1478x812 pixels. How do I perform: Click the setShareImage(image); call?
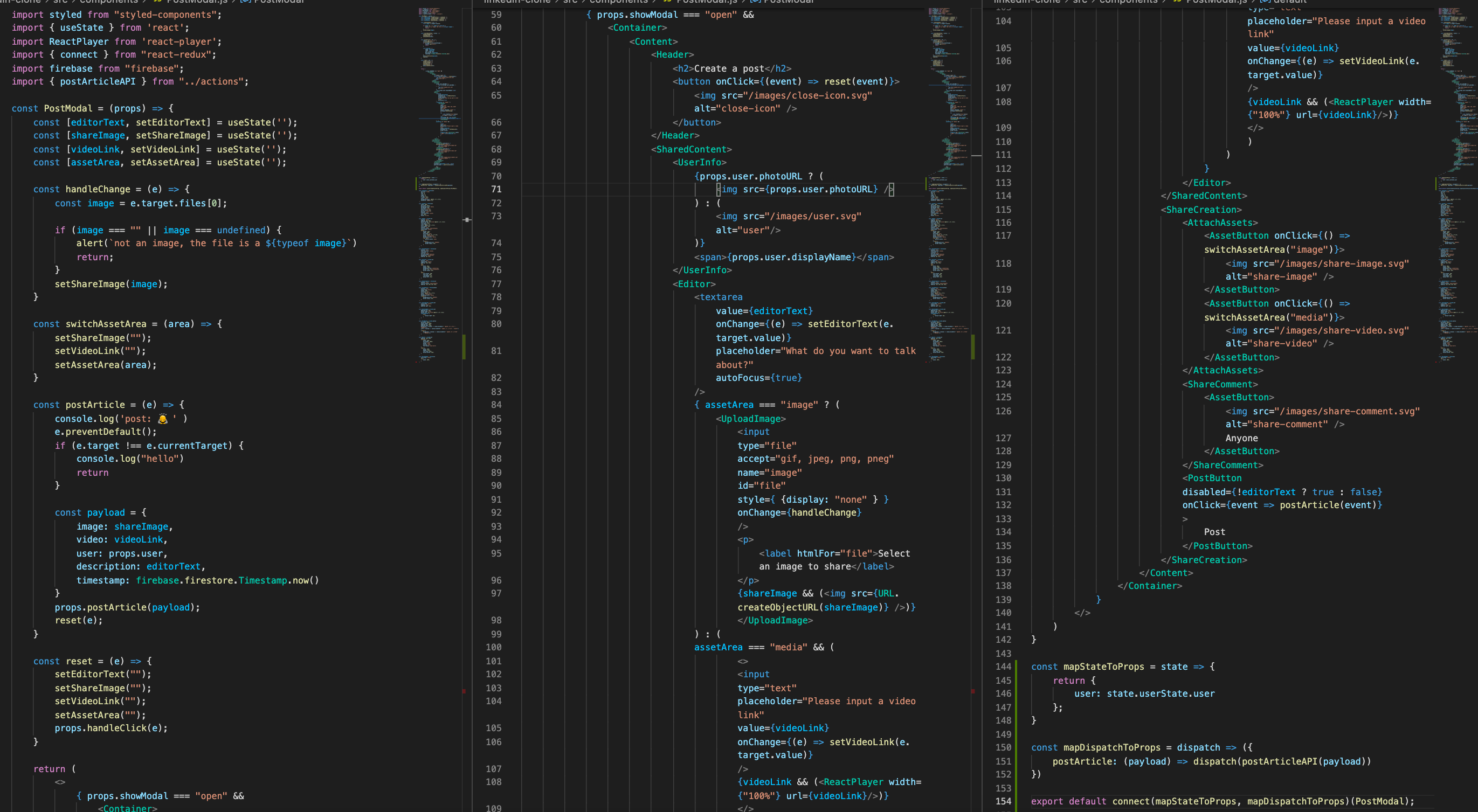tap(112, 284)
